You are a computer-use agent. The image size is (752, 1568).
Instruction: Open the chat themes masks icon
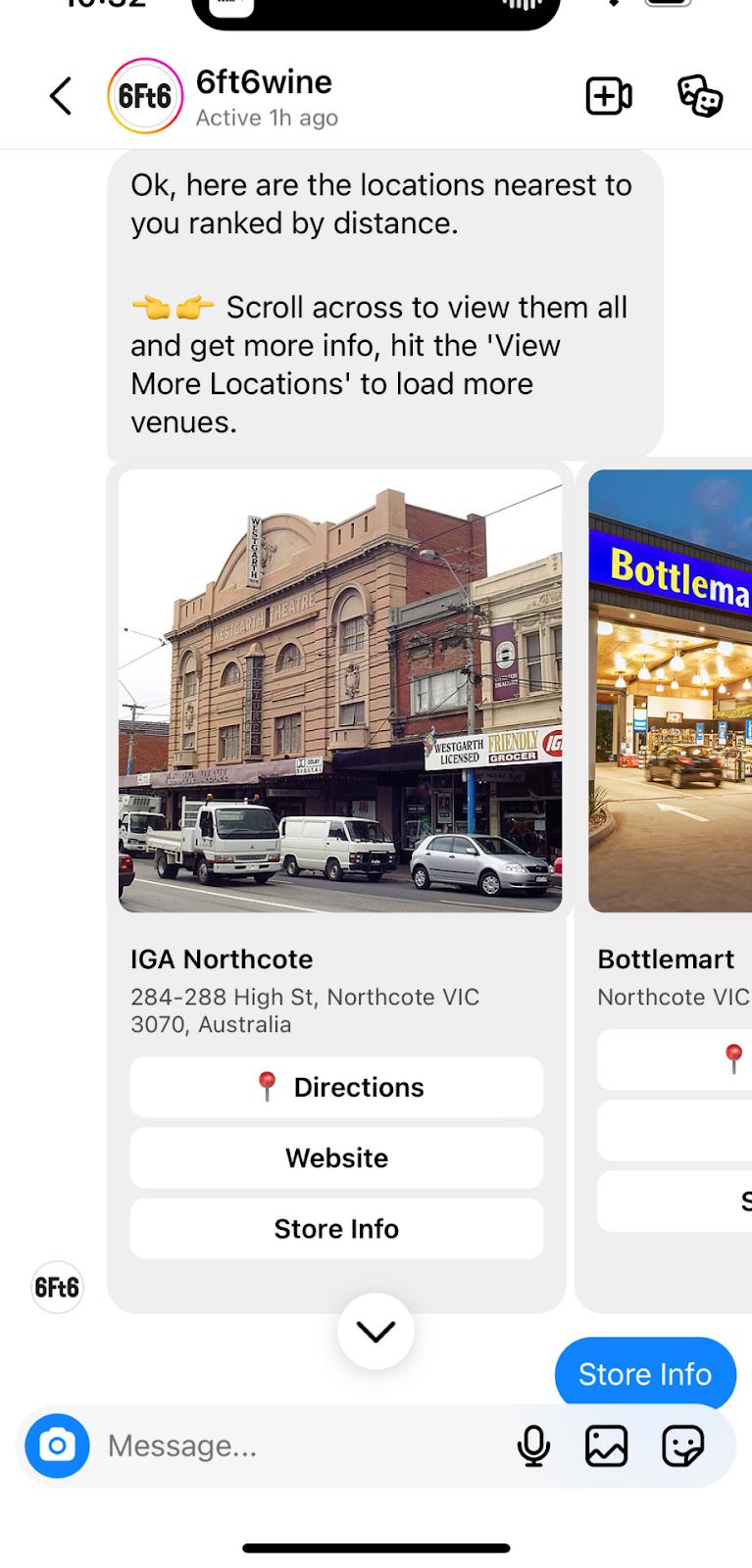700,96
